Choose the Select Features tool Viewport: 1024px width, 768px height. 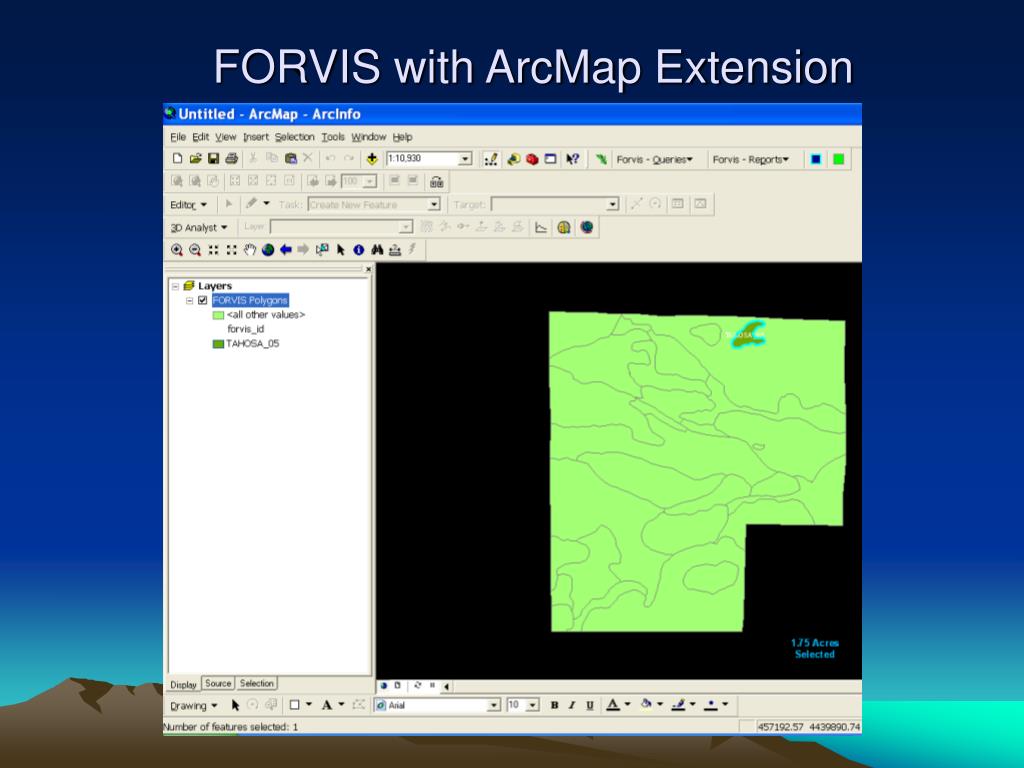point(322,249)
